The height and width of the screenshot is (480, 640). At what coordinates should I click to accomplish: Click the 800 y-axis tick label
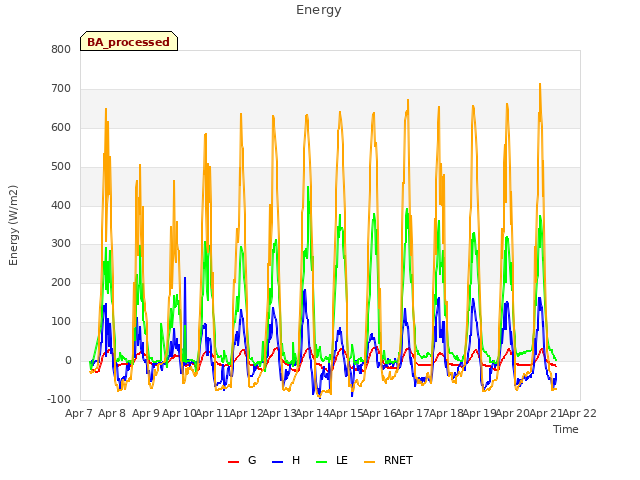[61, 49]
